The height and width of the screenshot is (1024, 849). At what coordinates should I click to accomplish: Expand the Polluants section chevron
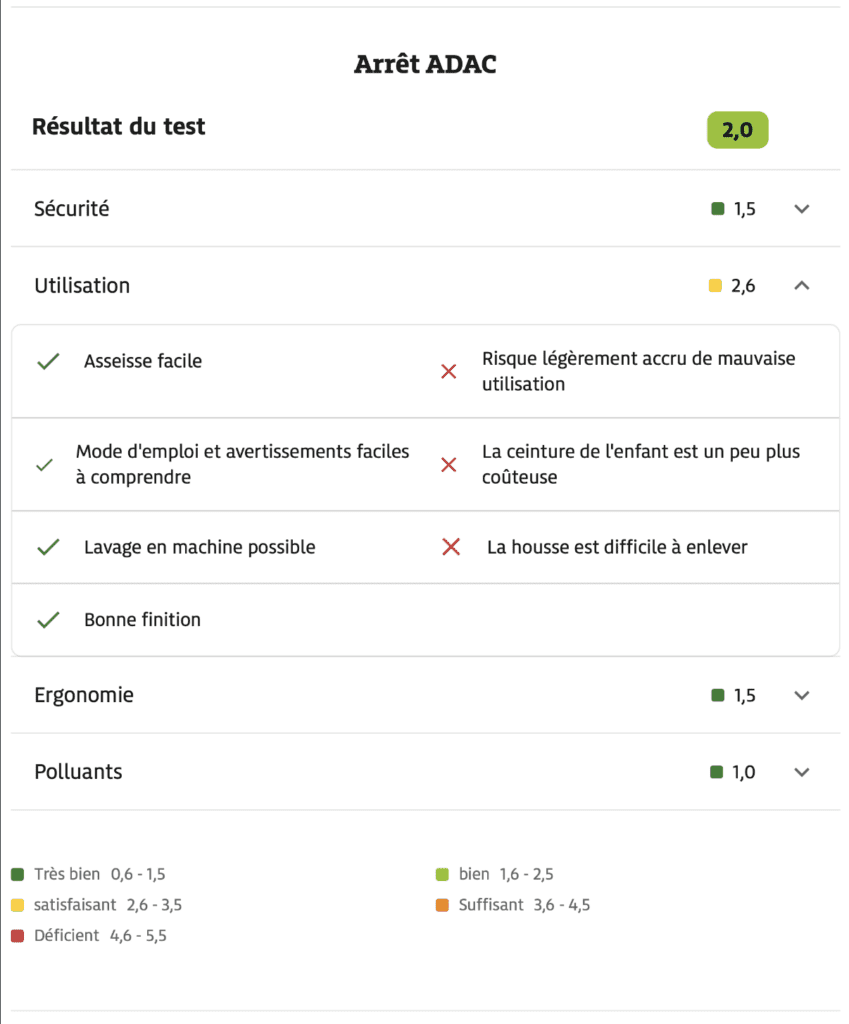801,772
